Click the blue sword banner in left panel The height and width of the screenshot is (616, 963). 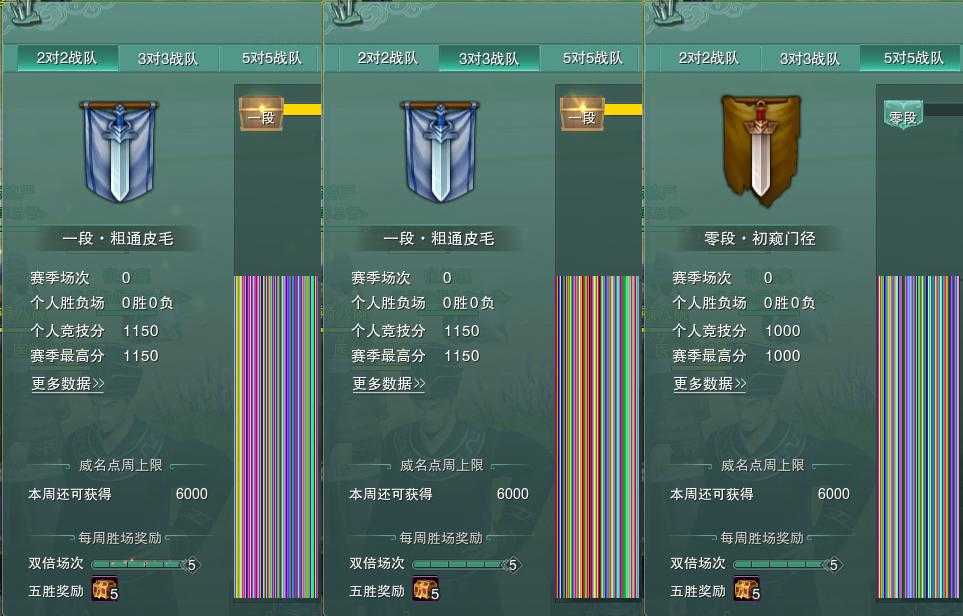[119, 151]
